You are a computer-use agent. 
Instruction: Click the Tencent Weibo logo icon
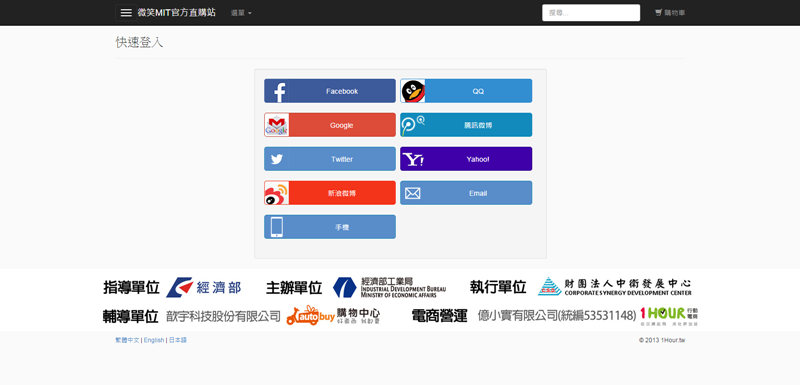(413, 125)
